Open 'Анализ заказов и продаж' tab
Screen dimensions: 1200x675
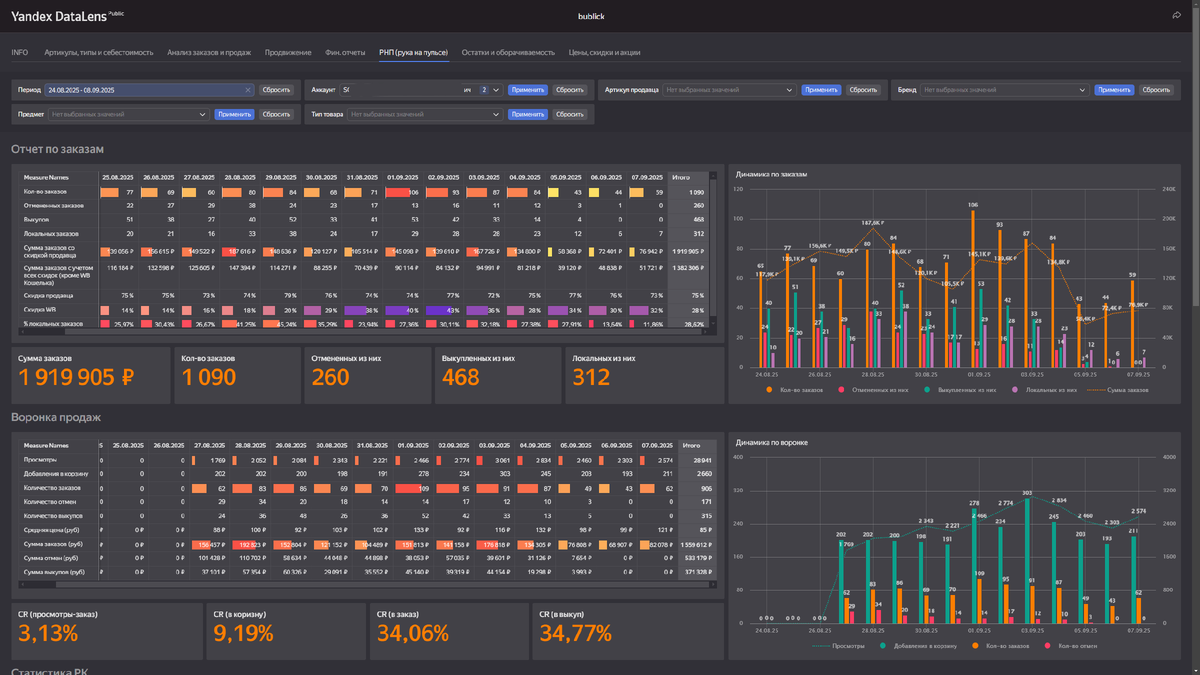tap(209, 52)
